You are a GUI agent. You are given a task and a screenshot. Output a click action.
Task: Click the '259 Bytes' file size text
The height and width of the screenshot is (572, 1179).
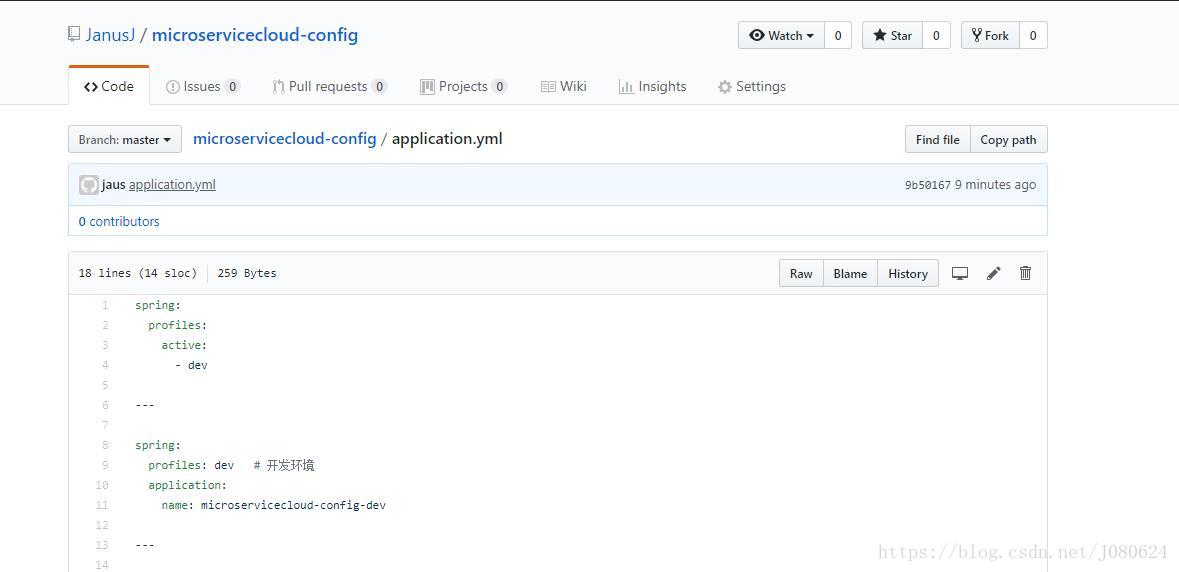pos(247,274)
